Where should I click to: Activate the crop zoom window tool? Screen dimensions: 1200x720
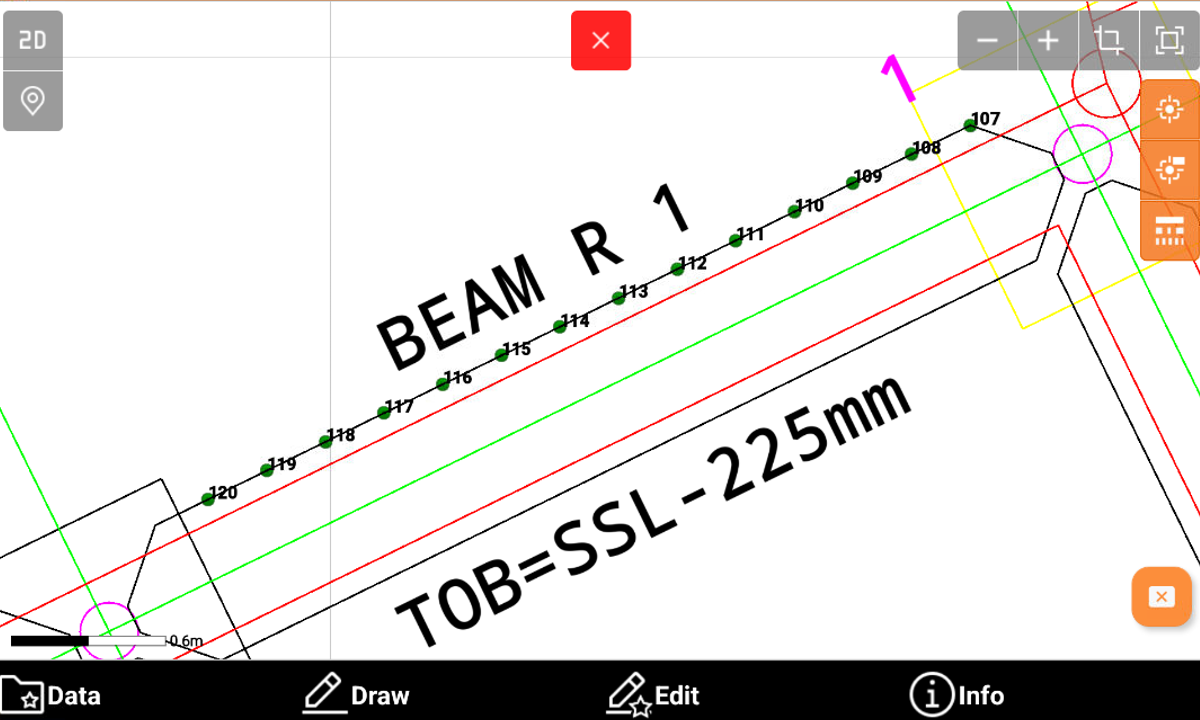1107,41
